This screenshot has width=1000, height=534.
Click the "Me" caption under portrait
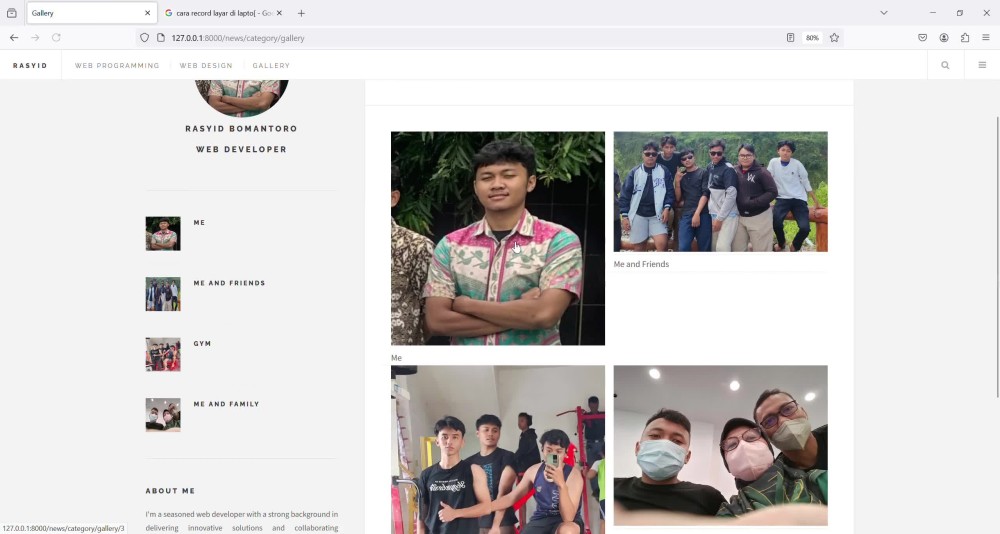point(396,358)
